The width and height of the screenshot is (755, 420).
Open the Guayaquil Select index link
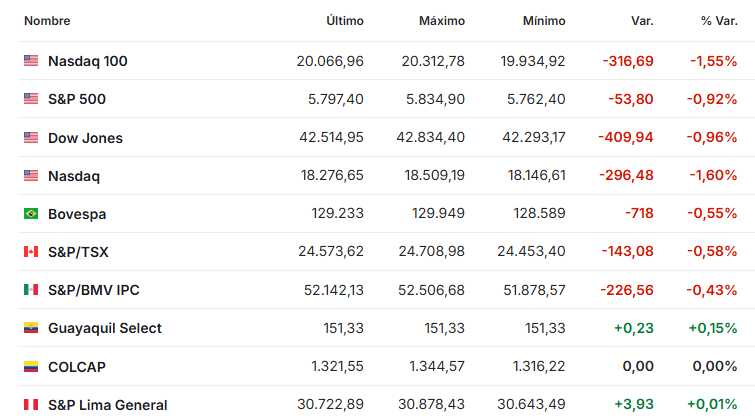tap(105, 328)
